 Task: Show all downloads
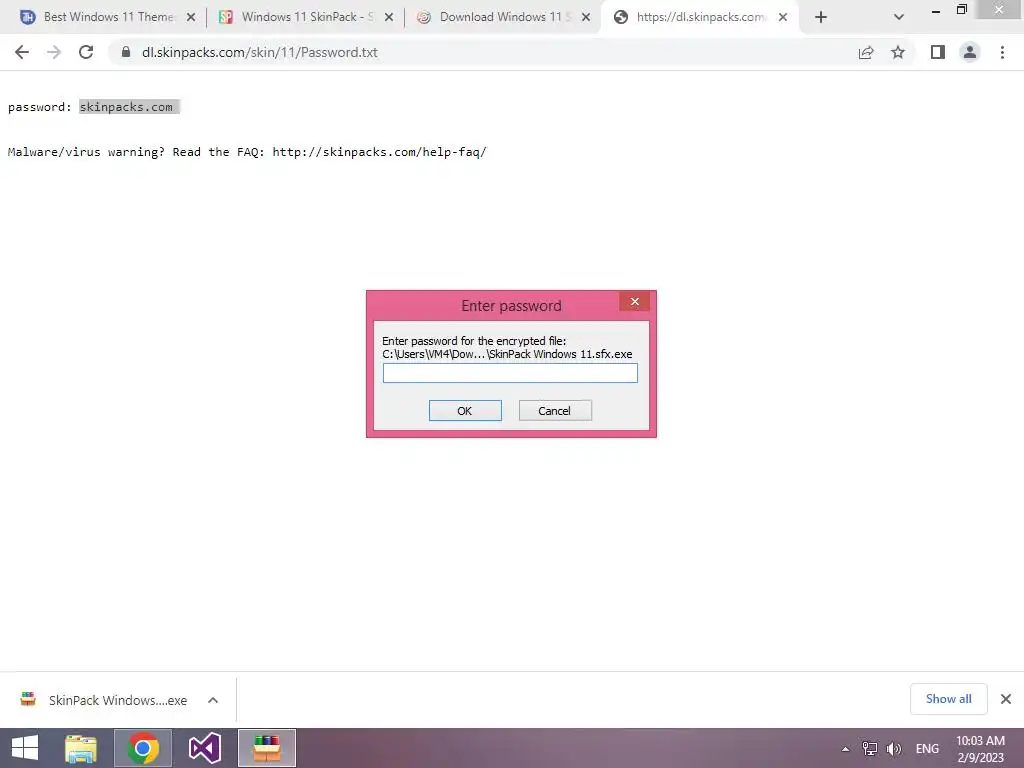(x=948, y=699)
